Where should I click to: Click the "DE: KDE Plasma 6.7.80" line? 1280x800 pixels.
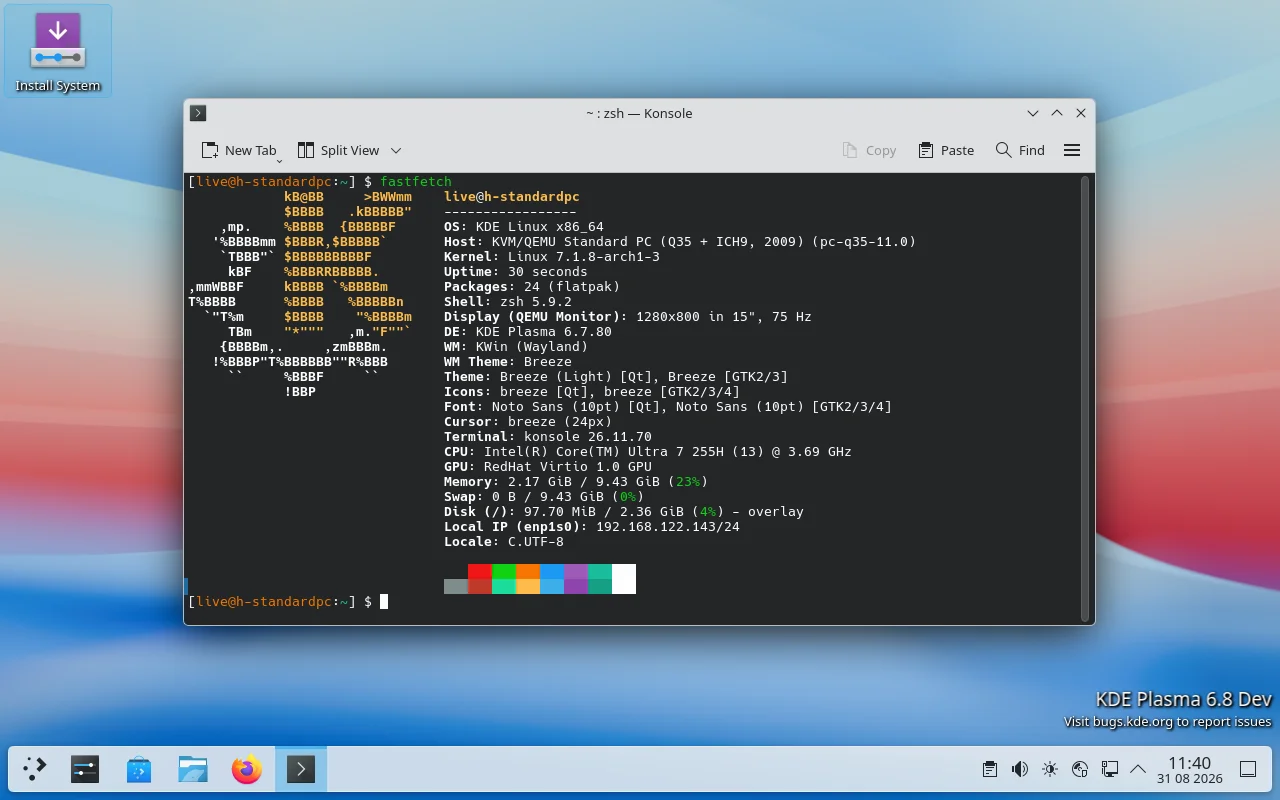pyautogui.click(x=528, y=332)
